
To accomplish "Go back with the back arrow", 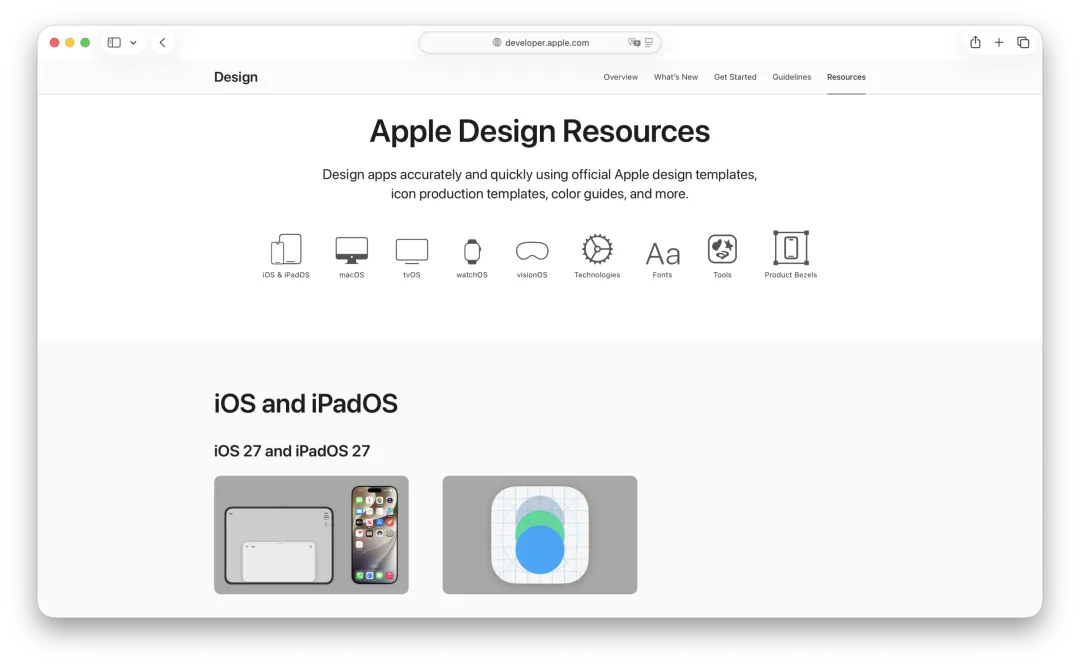I will 163,43.
